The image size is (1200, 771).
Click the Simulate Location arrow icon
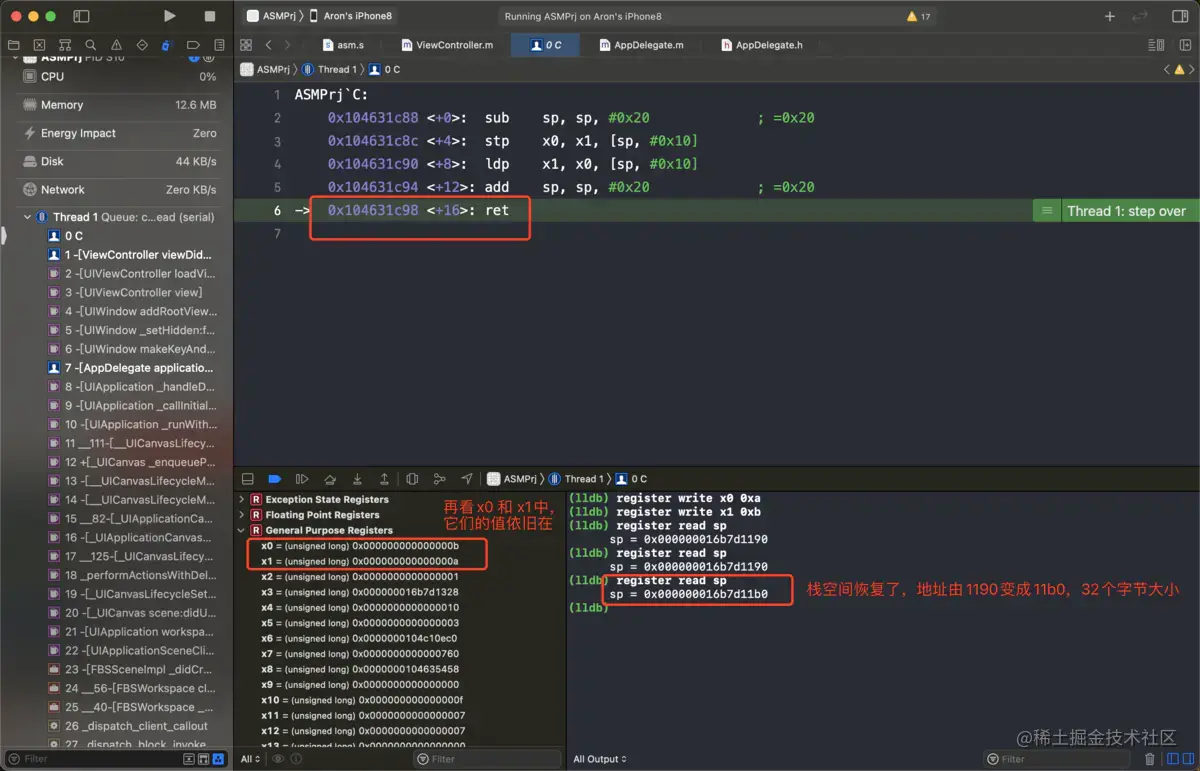[466, 479]
